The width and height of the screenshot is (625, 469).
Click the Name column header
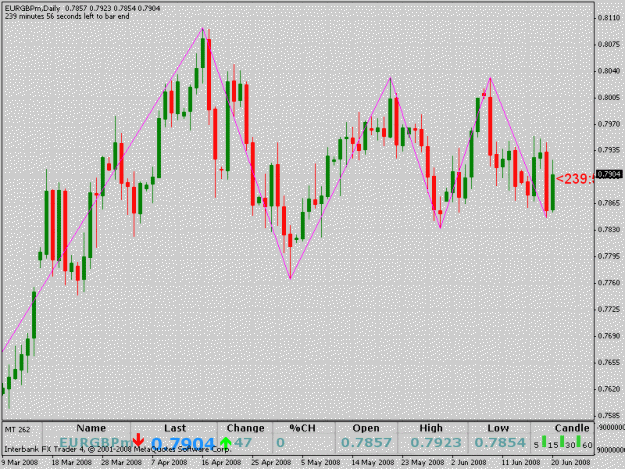[91, 428]
